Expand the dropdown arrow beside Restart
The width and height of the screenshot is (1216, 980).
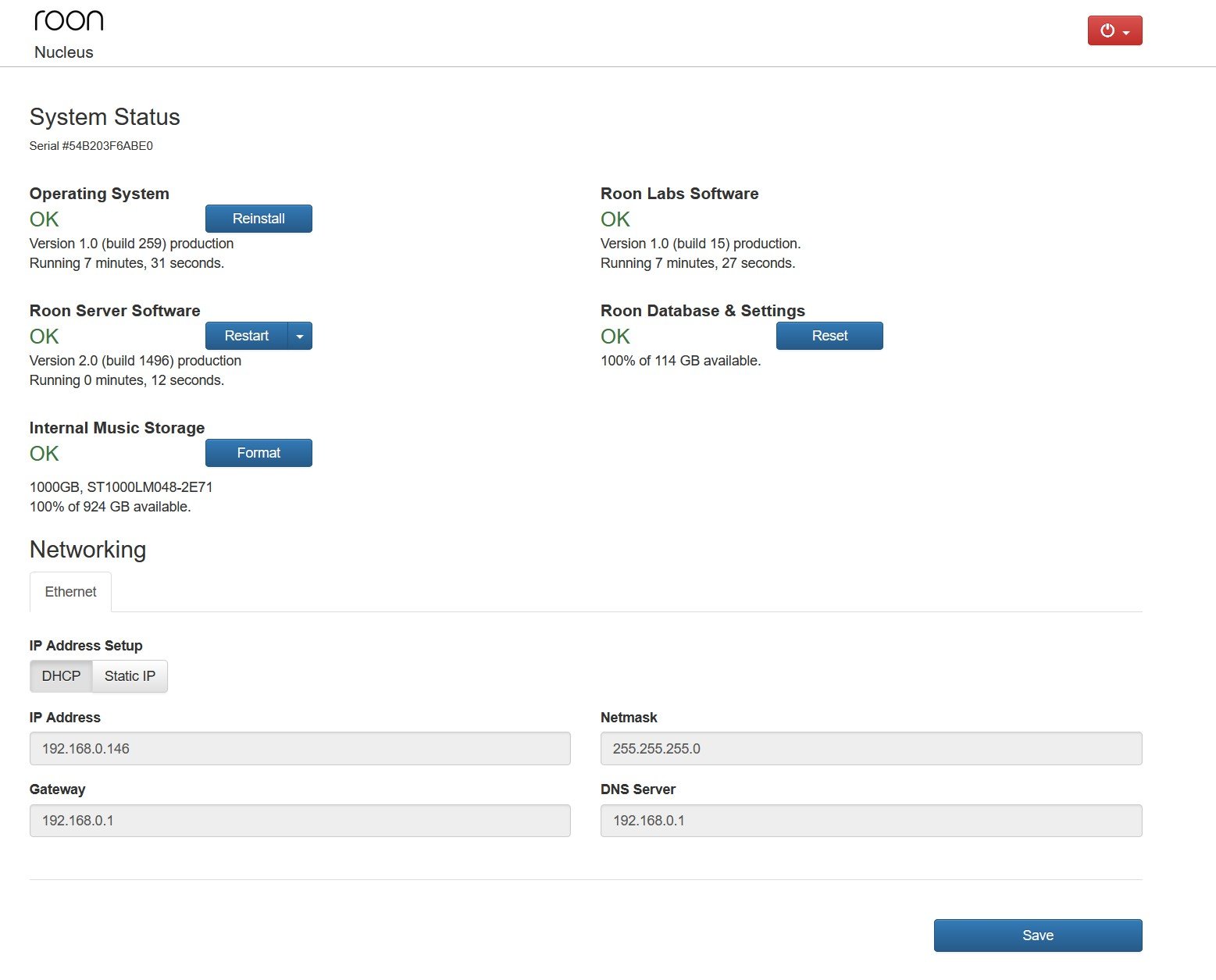(x=300, y=336)
